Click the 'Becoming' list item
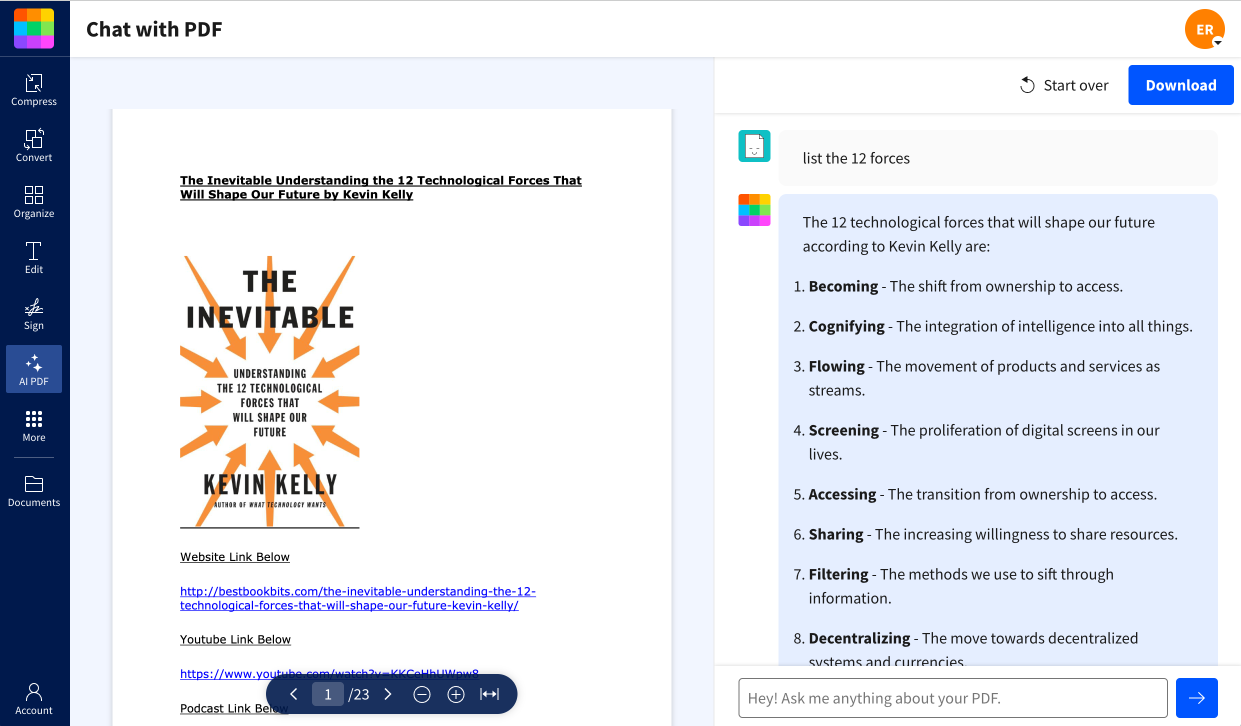 coord(966,286)
